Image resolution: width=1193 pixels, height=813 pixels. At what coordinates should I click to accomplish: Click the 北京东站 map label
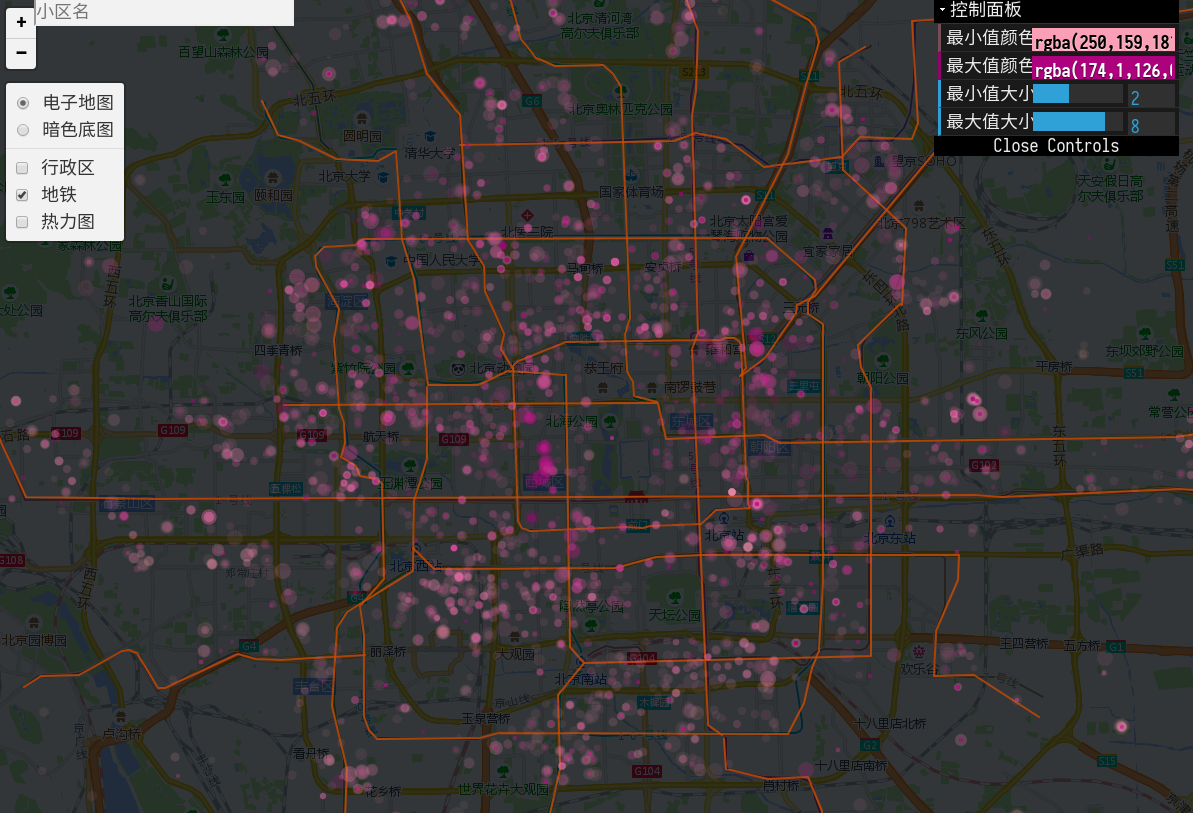[x=889, y=539]
